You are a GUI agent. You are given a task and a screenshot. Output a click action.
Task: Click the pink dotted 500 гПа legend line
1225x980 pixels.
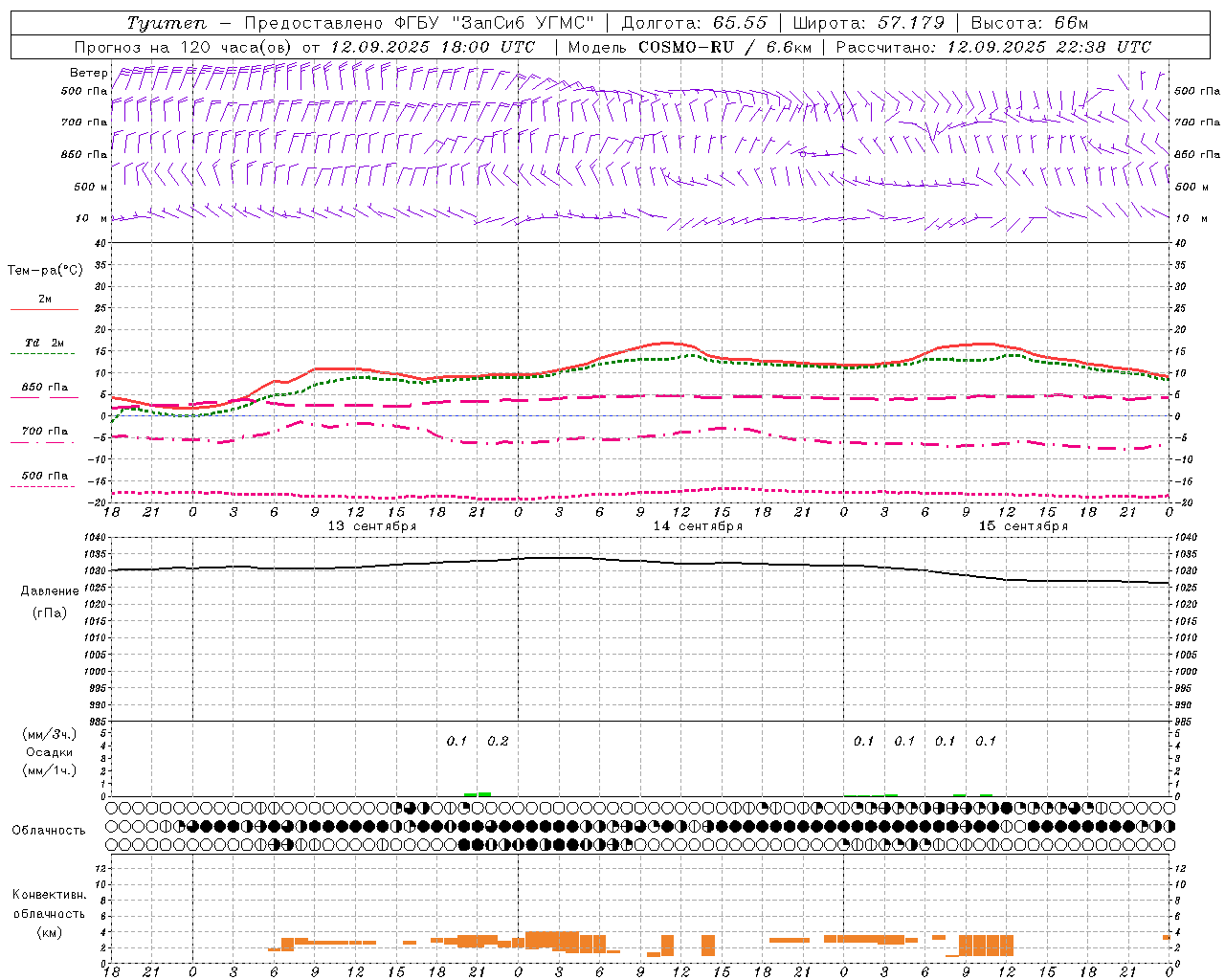(x=44, y=486)
